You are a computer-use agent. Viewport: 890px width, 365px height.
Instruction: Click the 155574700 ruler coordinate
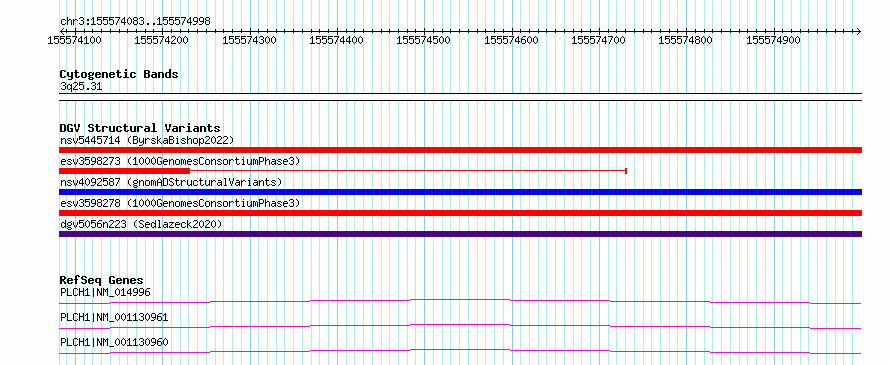(x=599, y=41)
